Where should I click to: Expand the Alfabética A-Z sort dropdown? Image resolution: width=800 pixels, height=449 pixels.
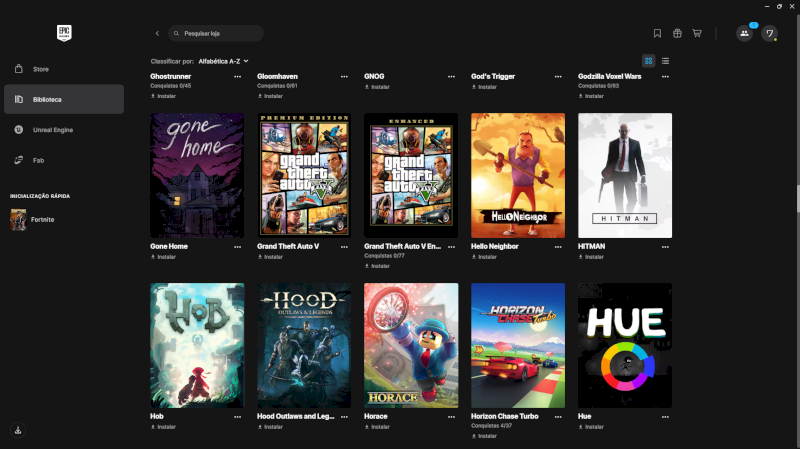pyautogui.click(x=223, y=61)
